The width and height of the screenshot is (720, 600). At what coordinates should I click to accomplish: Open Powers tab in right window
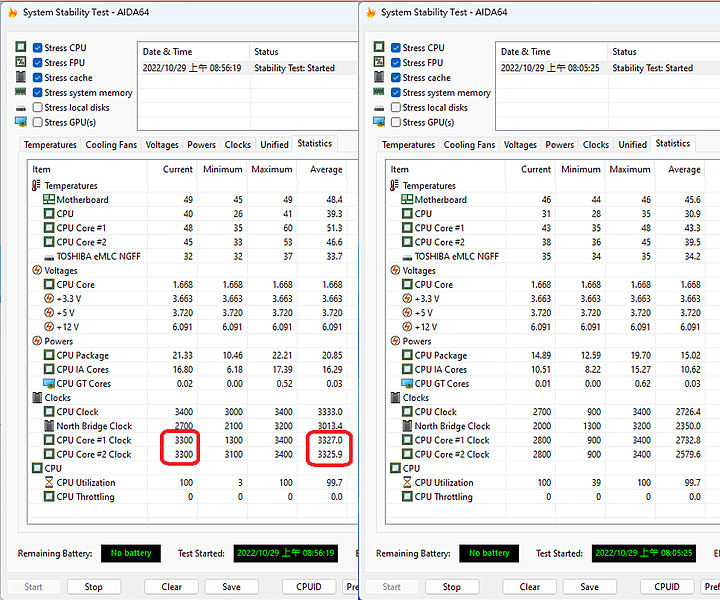[559, 145]
